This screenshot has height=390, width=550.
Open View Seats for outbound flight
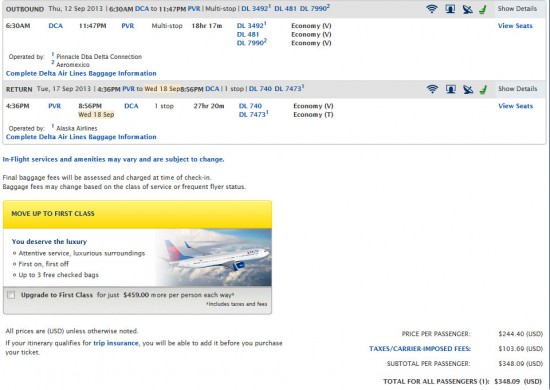click(x=515, y=26)
